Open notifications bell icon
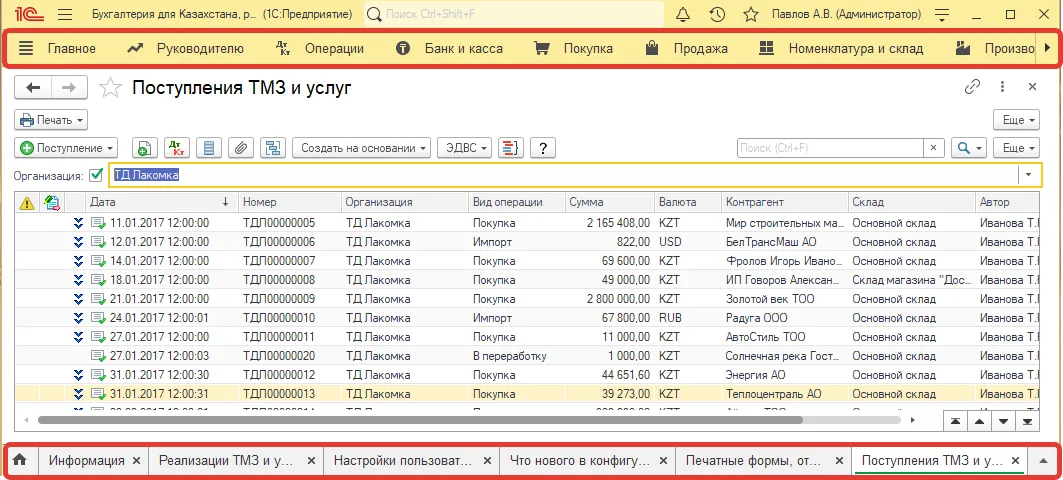The width and height of the screenshot is (1063, 480). [x=683, y=14]
